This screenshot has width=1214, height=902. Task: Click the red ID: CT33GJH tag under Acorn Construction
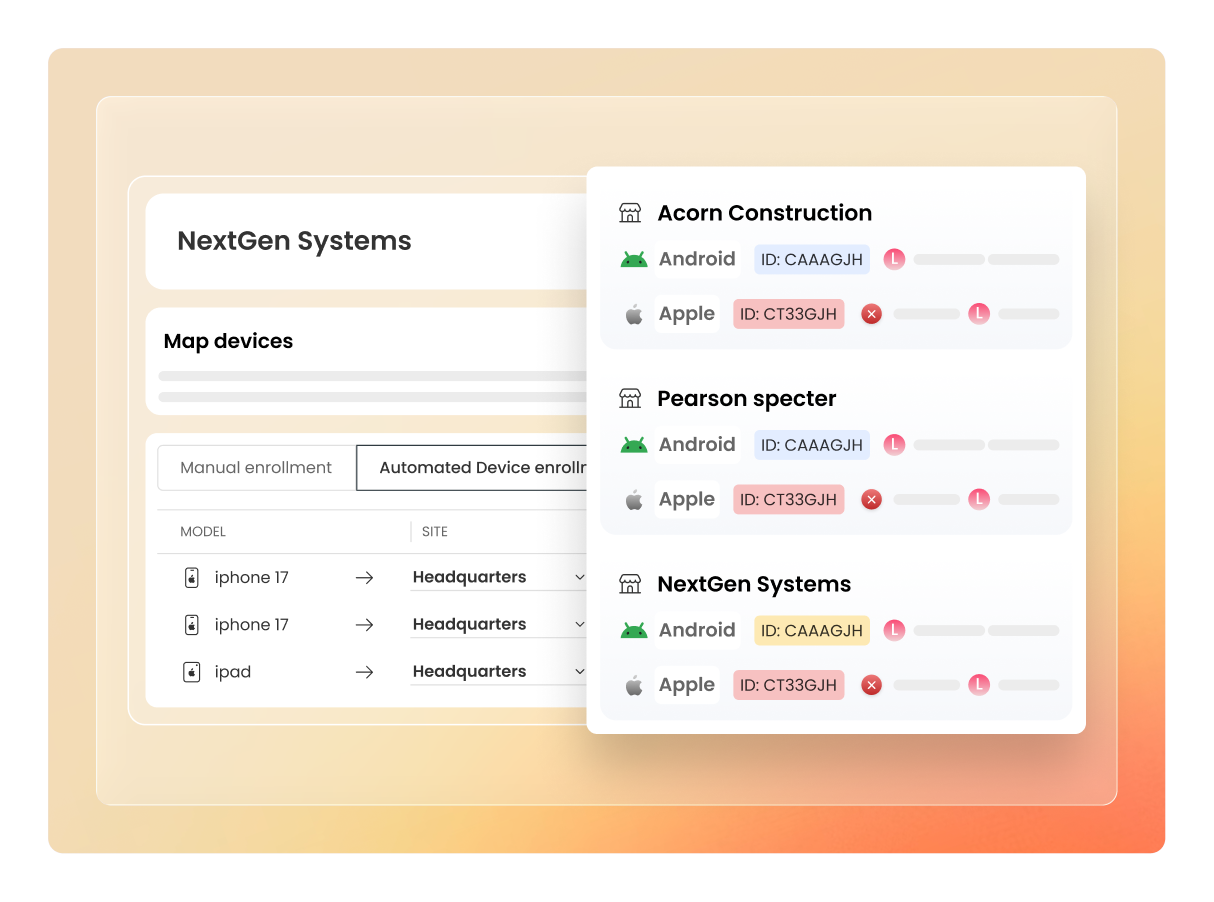coord(788,314)
